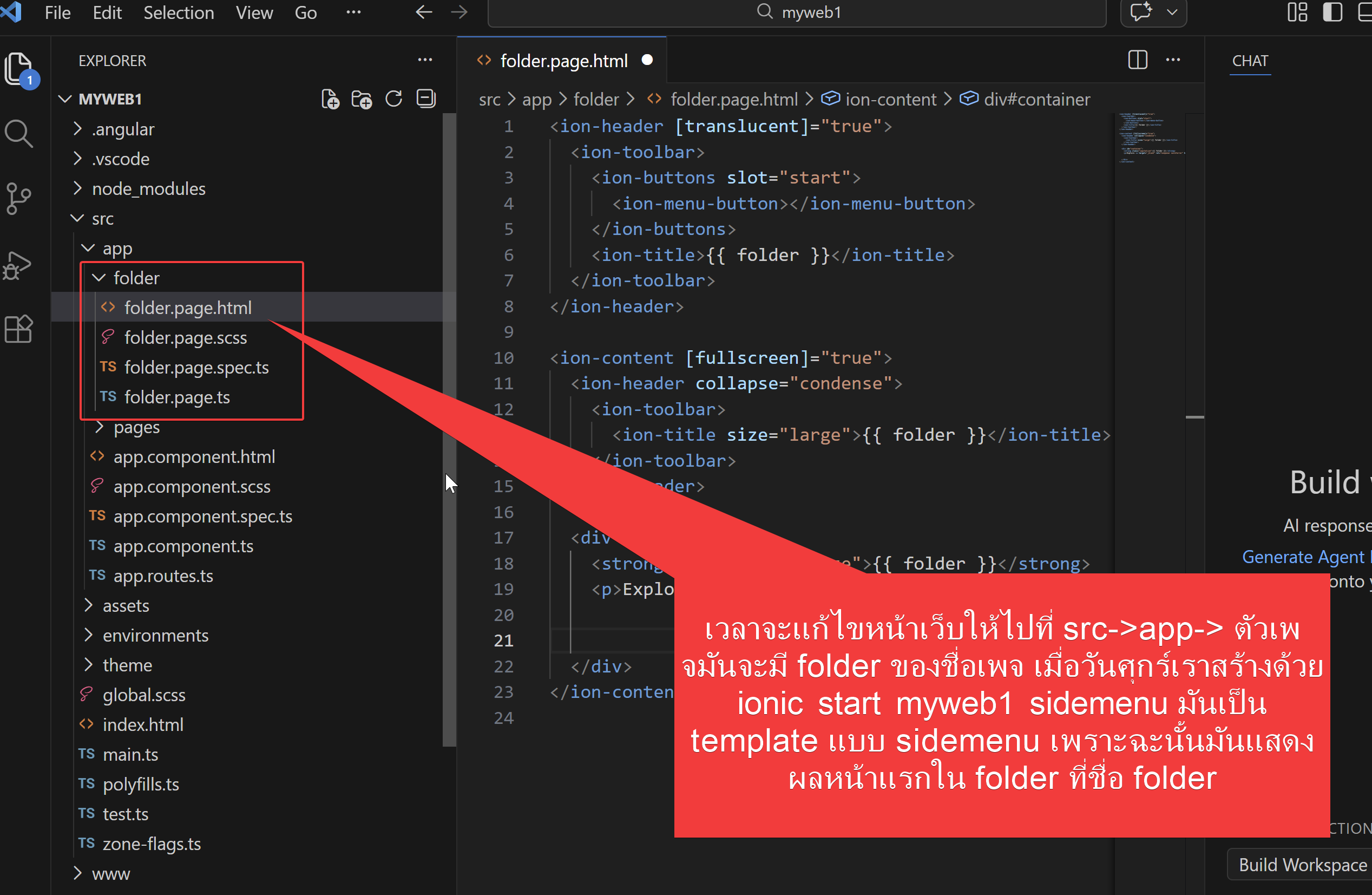
Task: Open the Search view in activity bar
Action: coord(18,134)
